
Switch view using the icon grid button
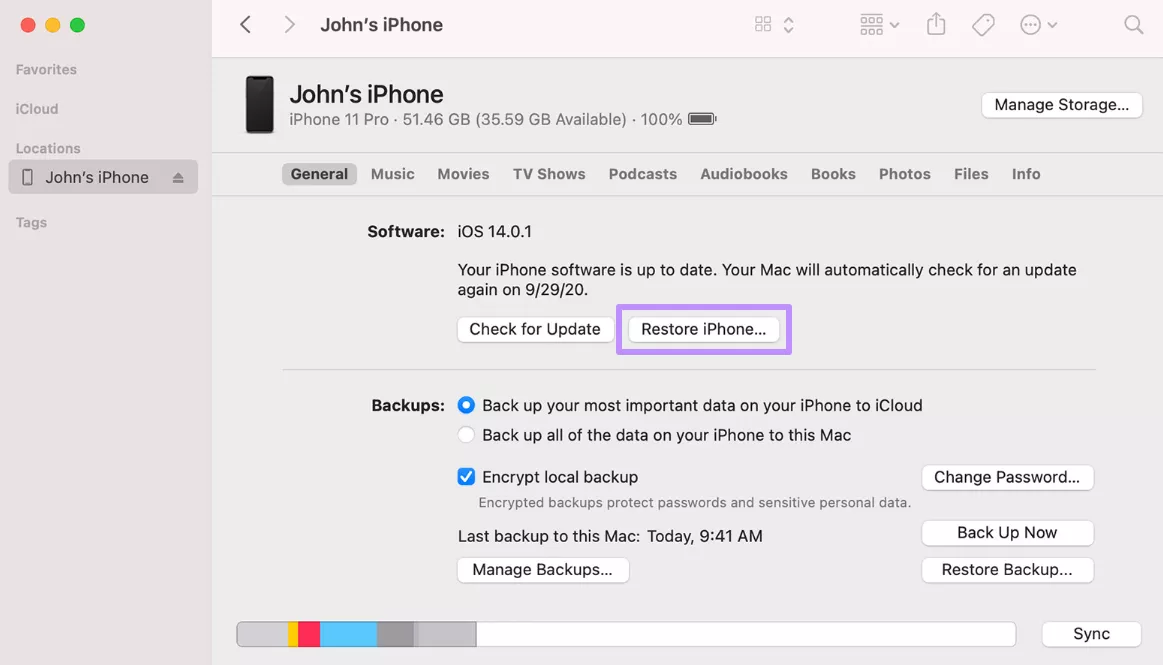(x=762, y=24)
